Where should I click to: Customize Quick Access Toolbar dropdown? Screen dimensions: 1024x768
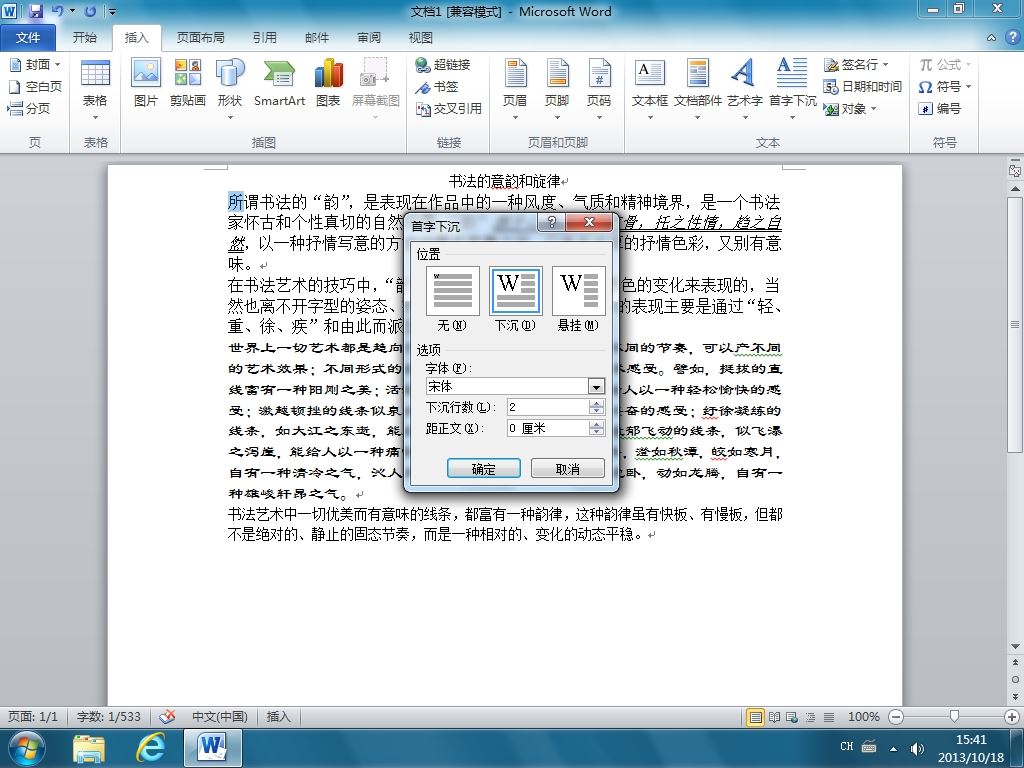coord(113,11)
